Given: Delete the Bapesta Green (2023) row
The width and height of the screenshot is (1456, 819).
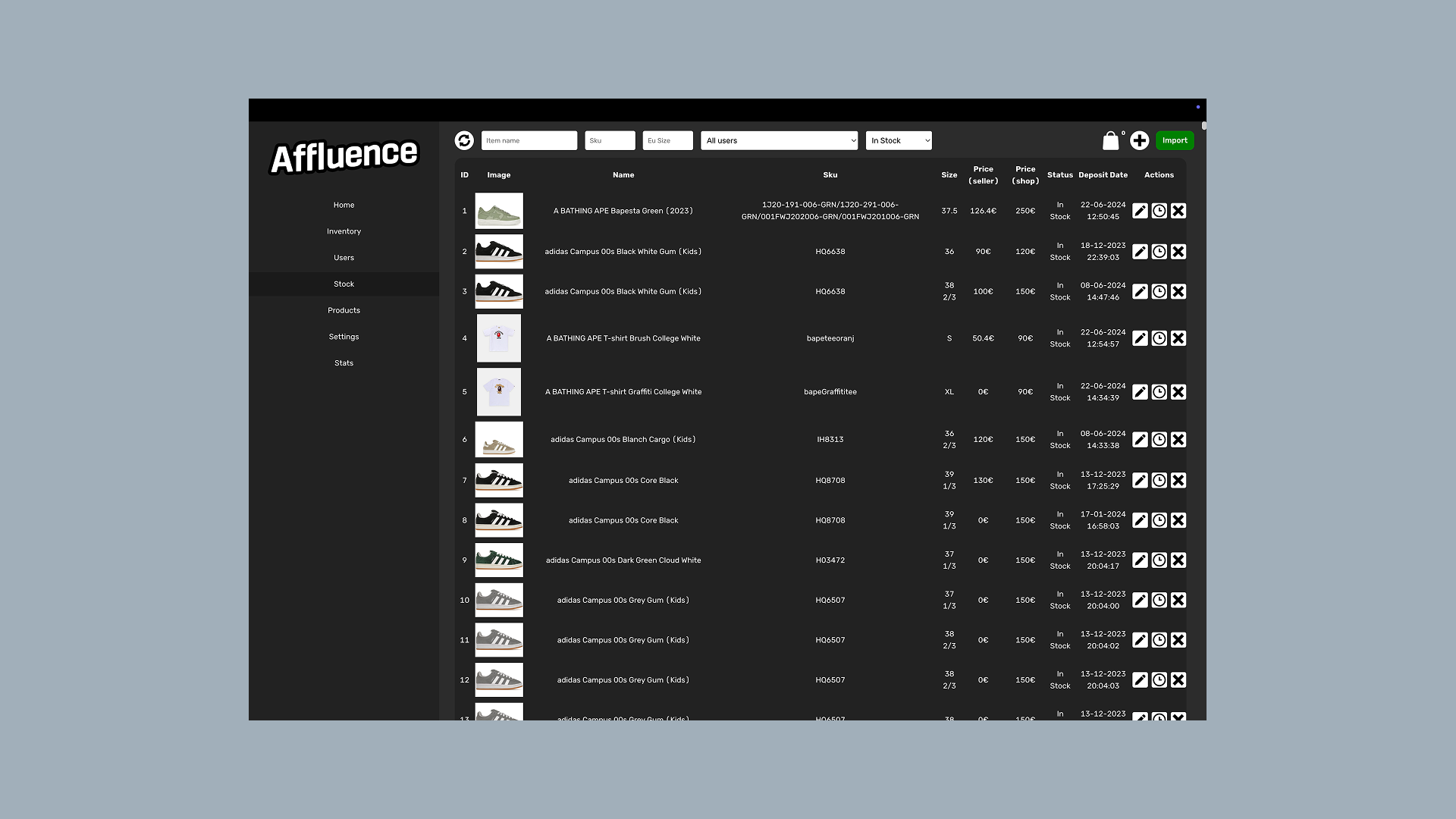Looking at the screenshot, I should (1178, 211).
